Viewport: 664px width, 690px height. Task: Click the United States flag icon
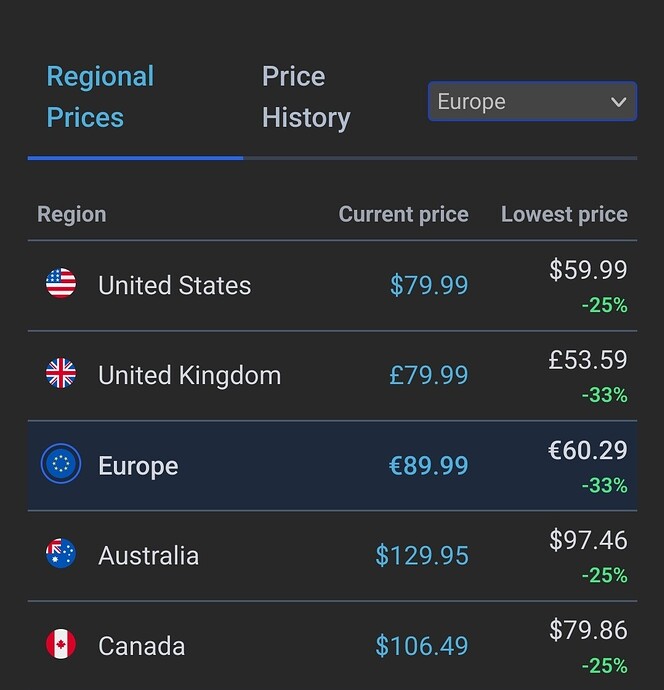click(x=61, y=283)
